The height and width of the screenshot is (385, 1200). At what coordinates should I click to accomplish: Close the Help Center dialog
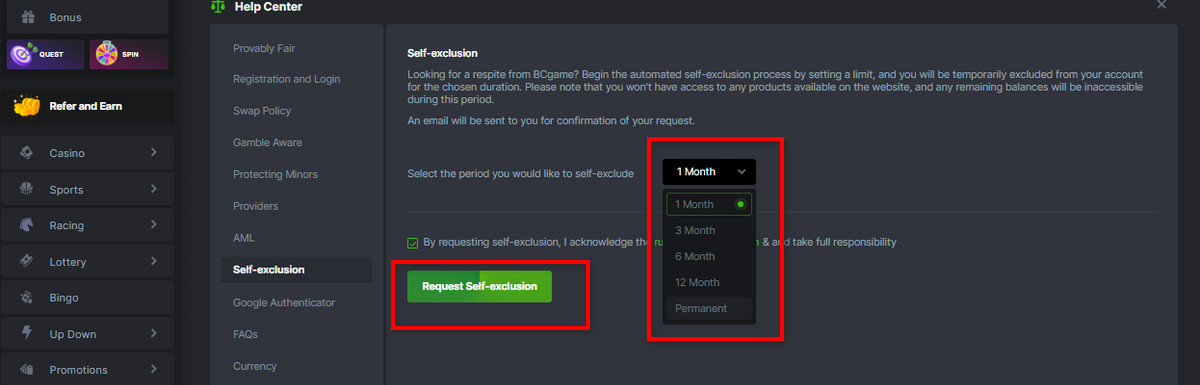(1161, 5)
